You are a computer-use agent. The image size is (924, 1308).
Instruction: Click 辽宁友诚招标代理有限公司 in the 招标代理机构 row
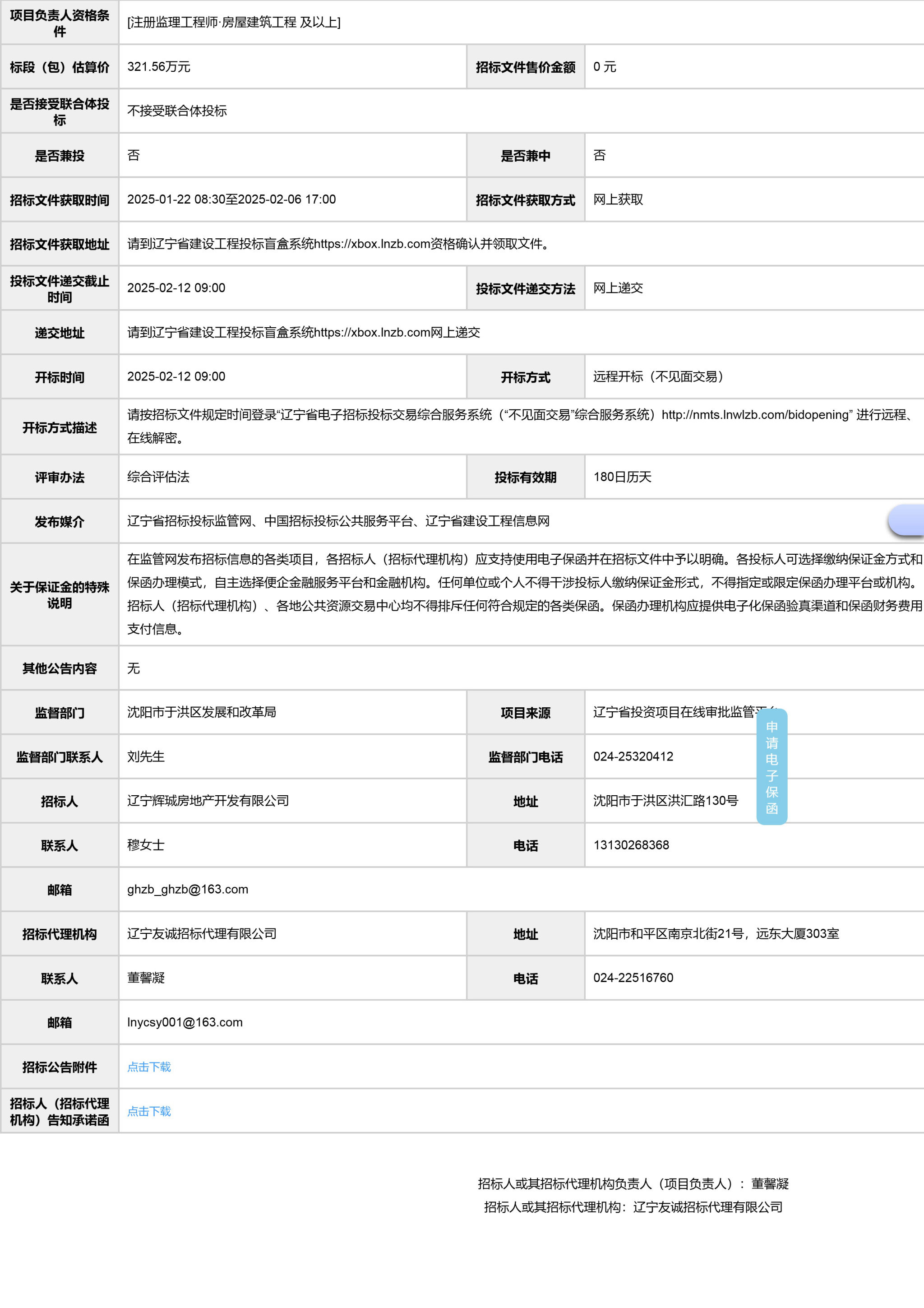tap(202, 933)
